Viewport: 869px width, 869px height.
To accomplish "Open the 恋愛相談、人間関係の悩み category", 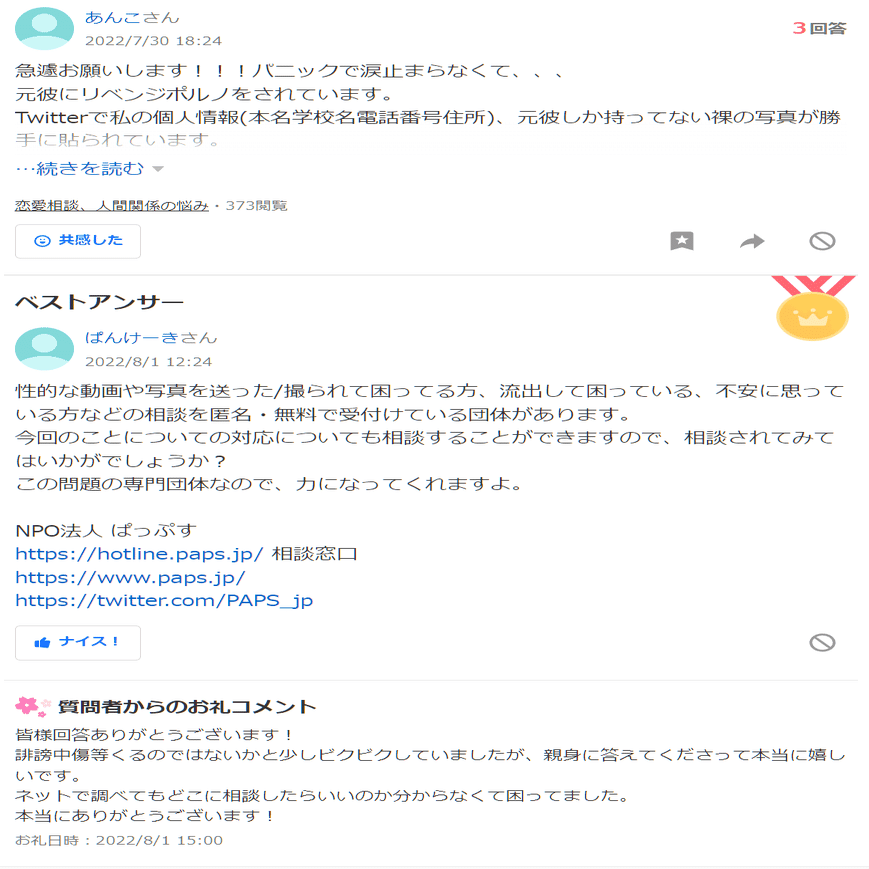I will point(112,206).
